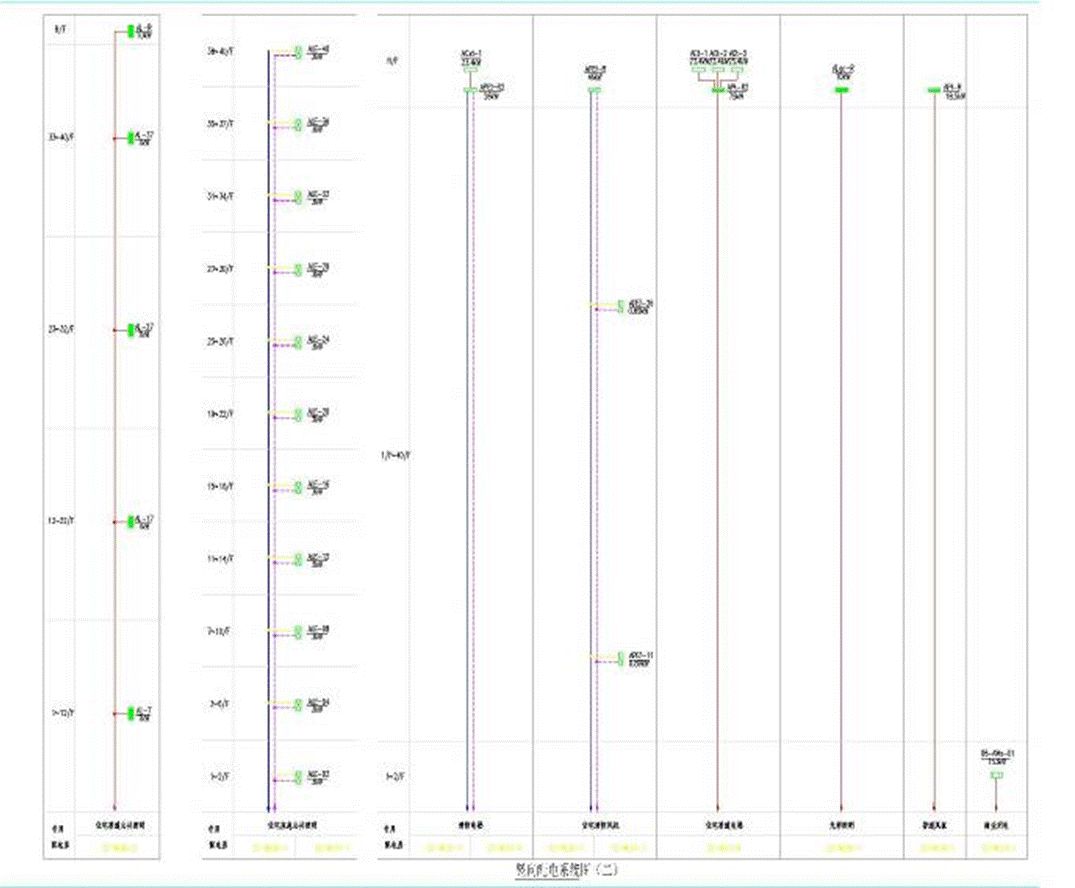Click the drawing title 竖向配电系统图（二）

[566, 869]
